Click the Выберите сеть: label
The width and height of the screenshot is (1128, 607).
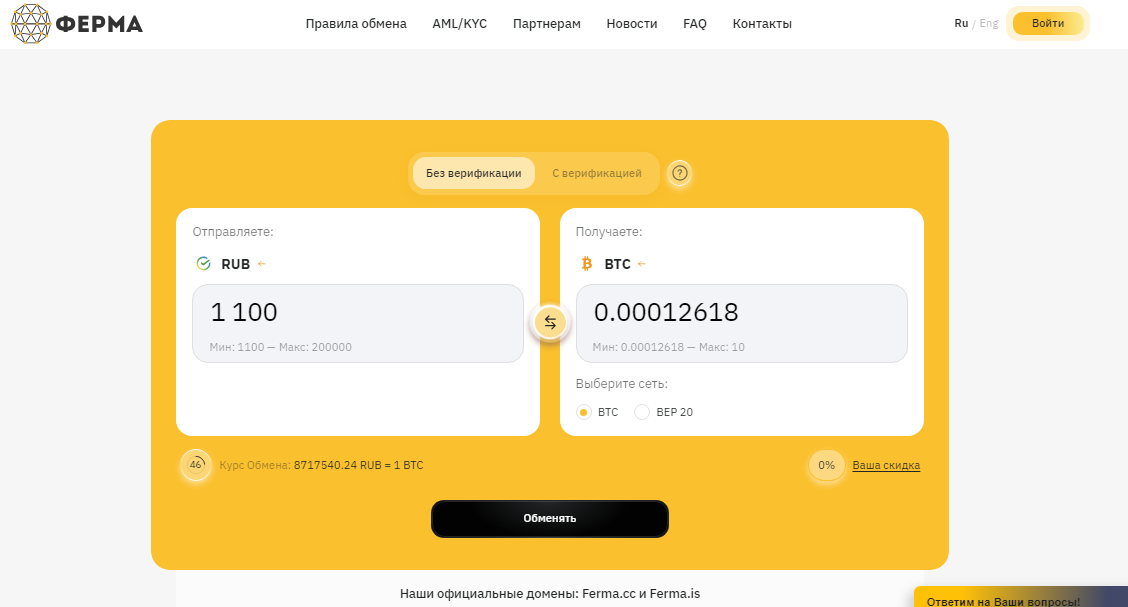click(622, 384)
